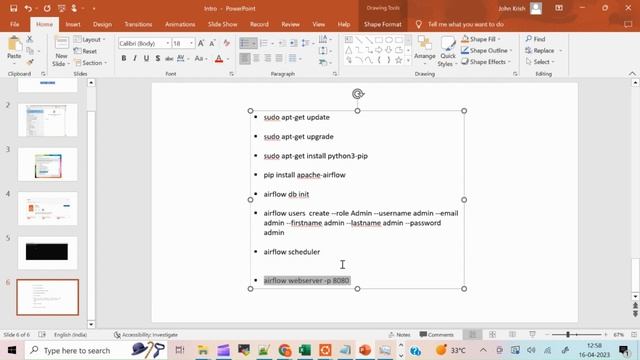Decrease font size with small A
This screenshot has width=640, height=360.
coord(212,43)
